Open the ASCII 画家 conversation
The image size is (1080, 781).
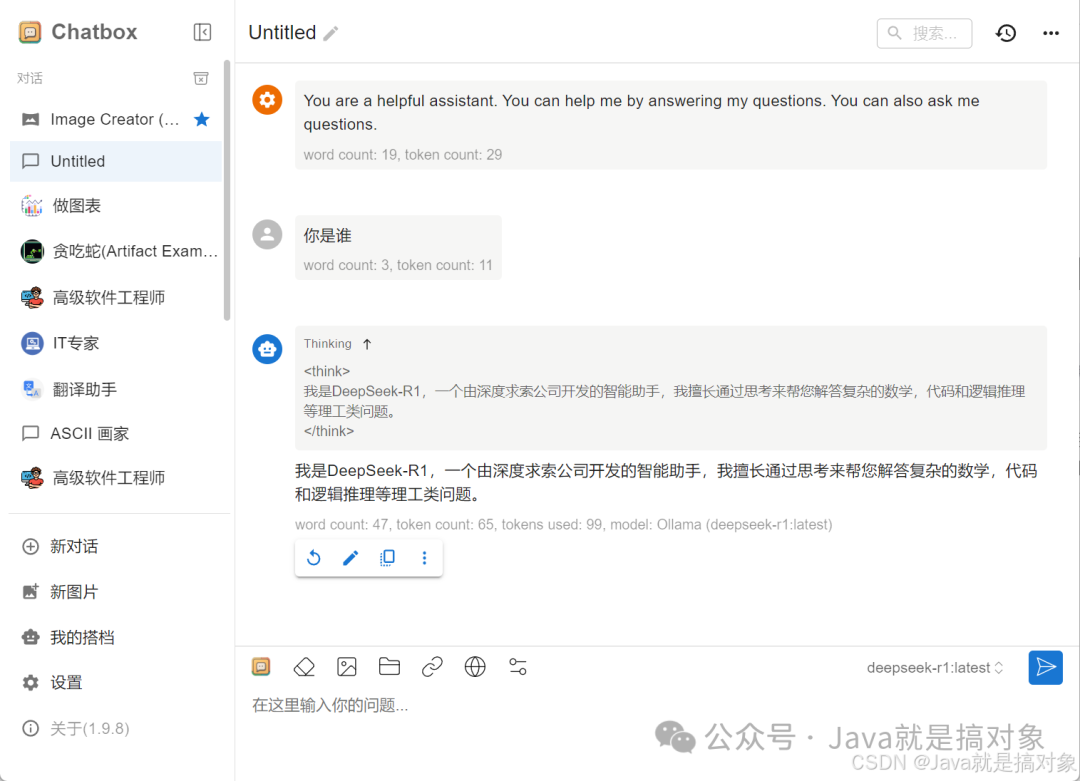pos(115,433)
